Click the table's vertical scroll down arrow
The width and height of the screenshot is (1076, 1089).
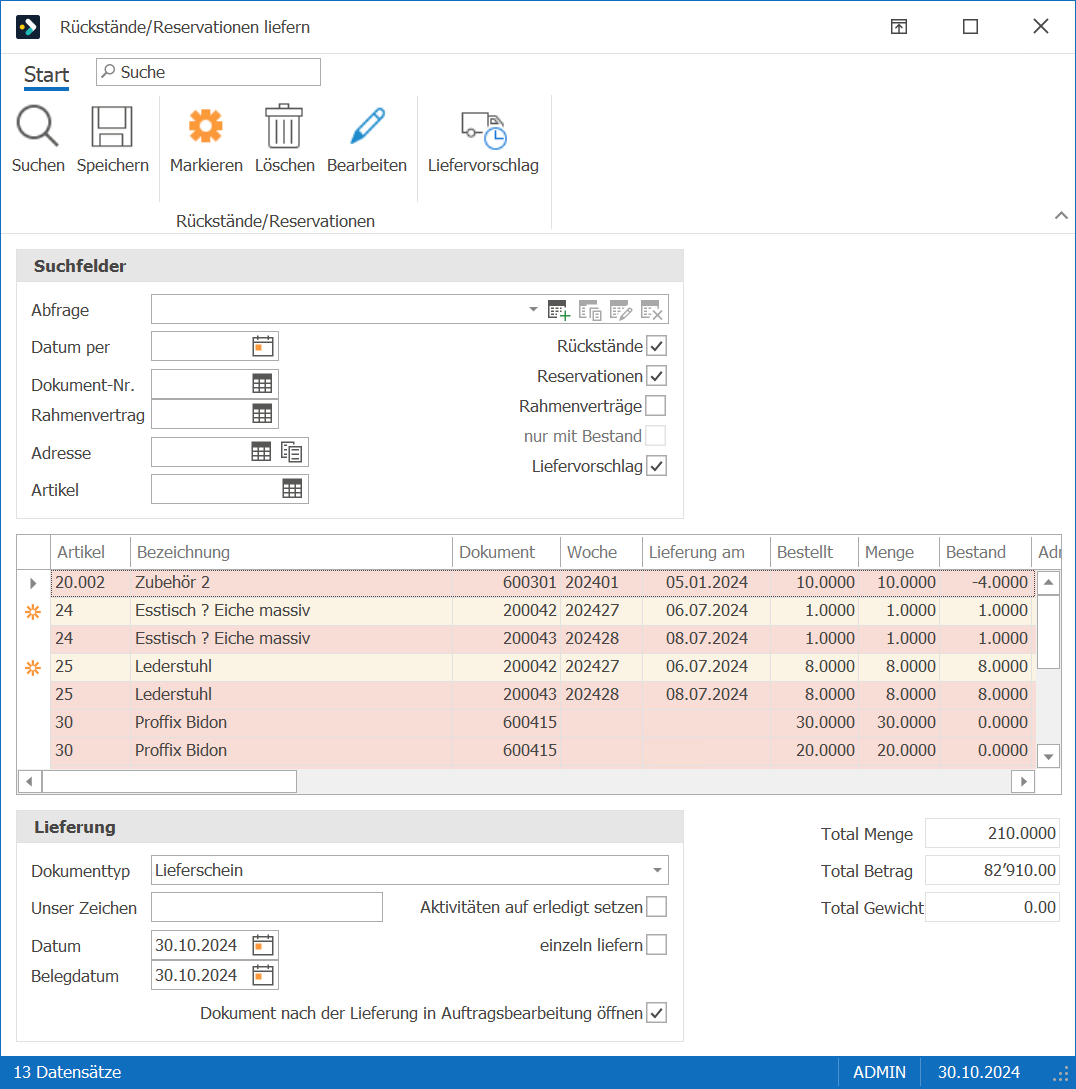pos(1048,756)
